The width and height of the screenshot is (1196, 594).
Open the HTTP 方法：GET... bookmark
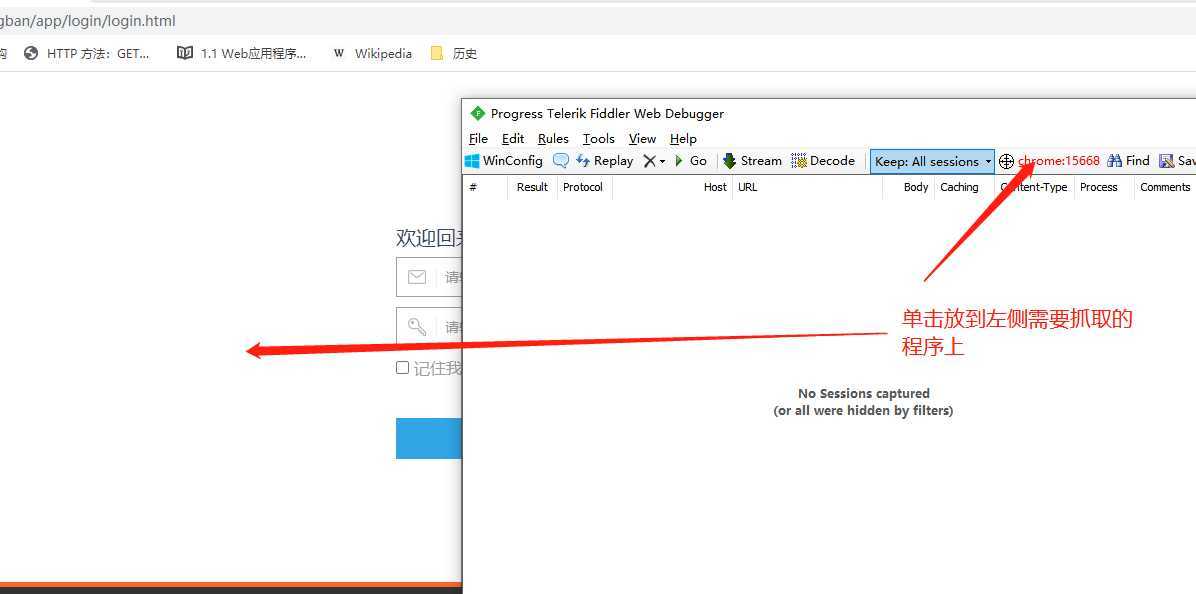88,53
